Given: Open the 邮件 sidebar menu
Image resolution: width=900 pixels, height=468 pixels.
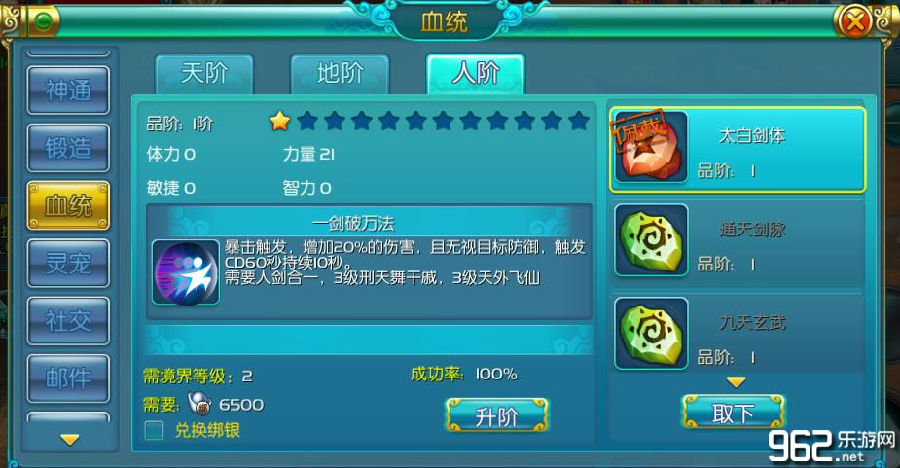Looking at the screenshot, I should pyautogui.click(x=68, y=378).
